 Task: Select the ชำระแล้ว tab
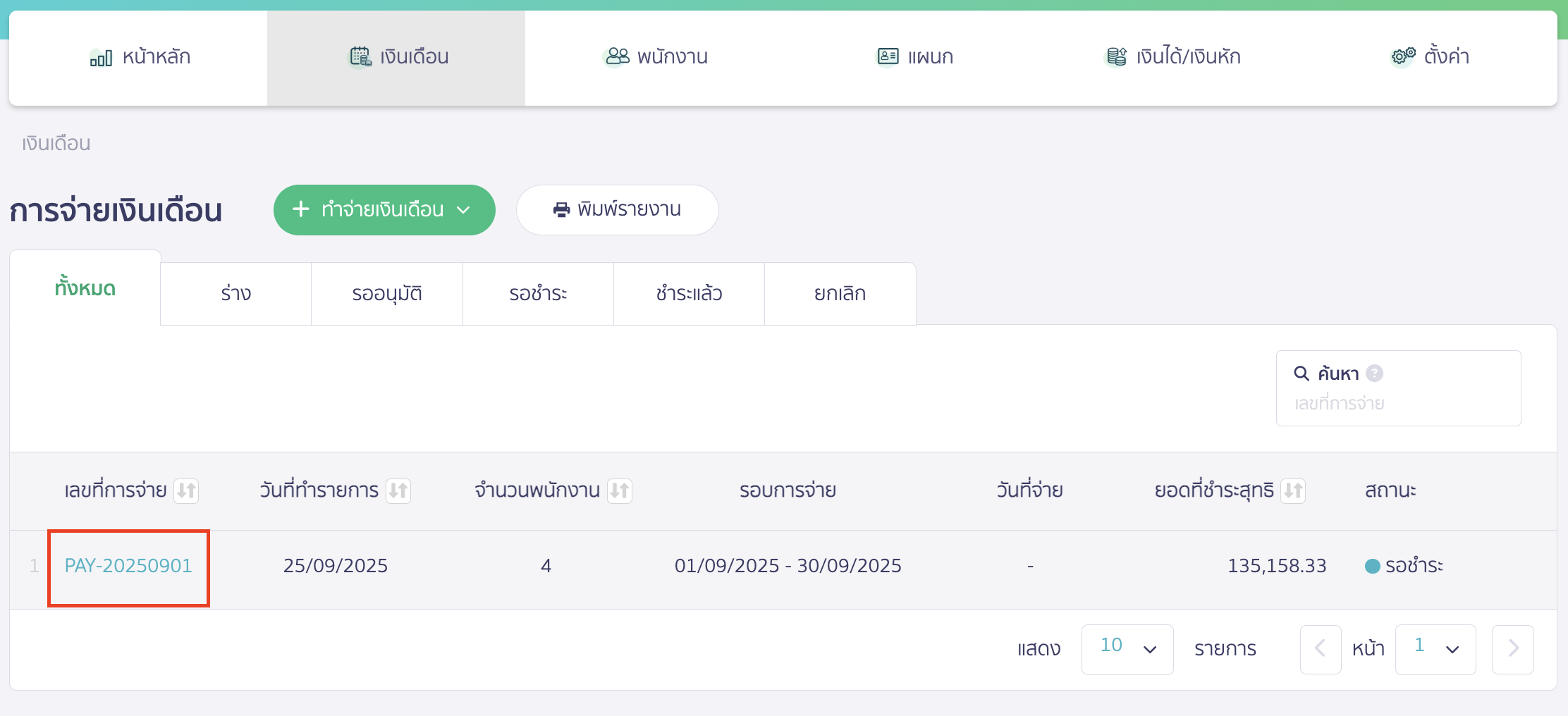click(x=689, y=294)
